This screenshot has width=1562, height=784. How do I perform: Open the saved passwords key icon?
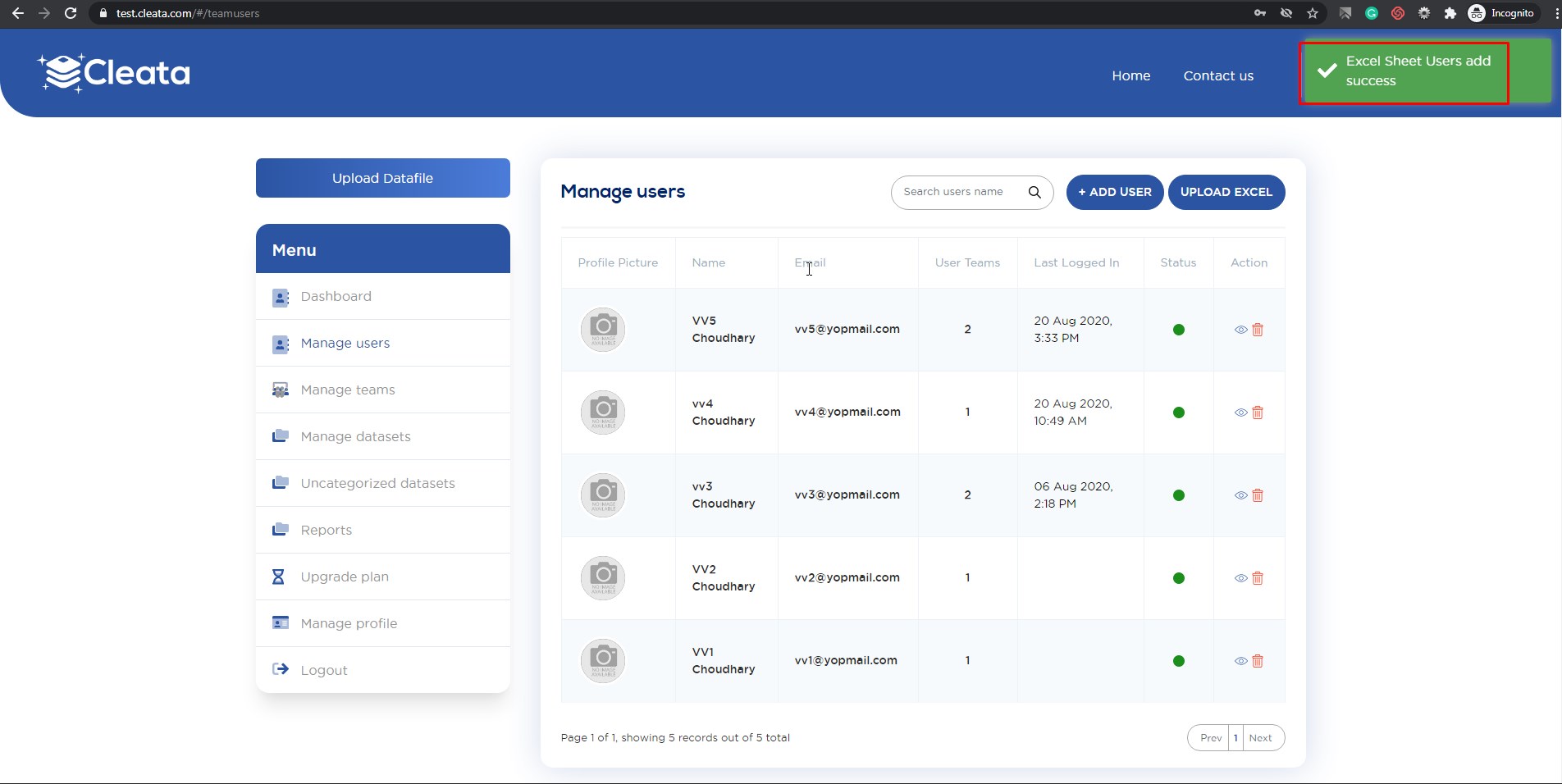click(1260, 13)
